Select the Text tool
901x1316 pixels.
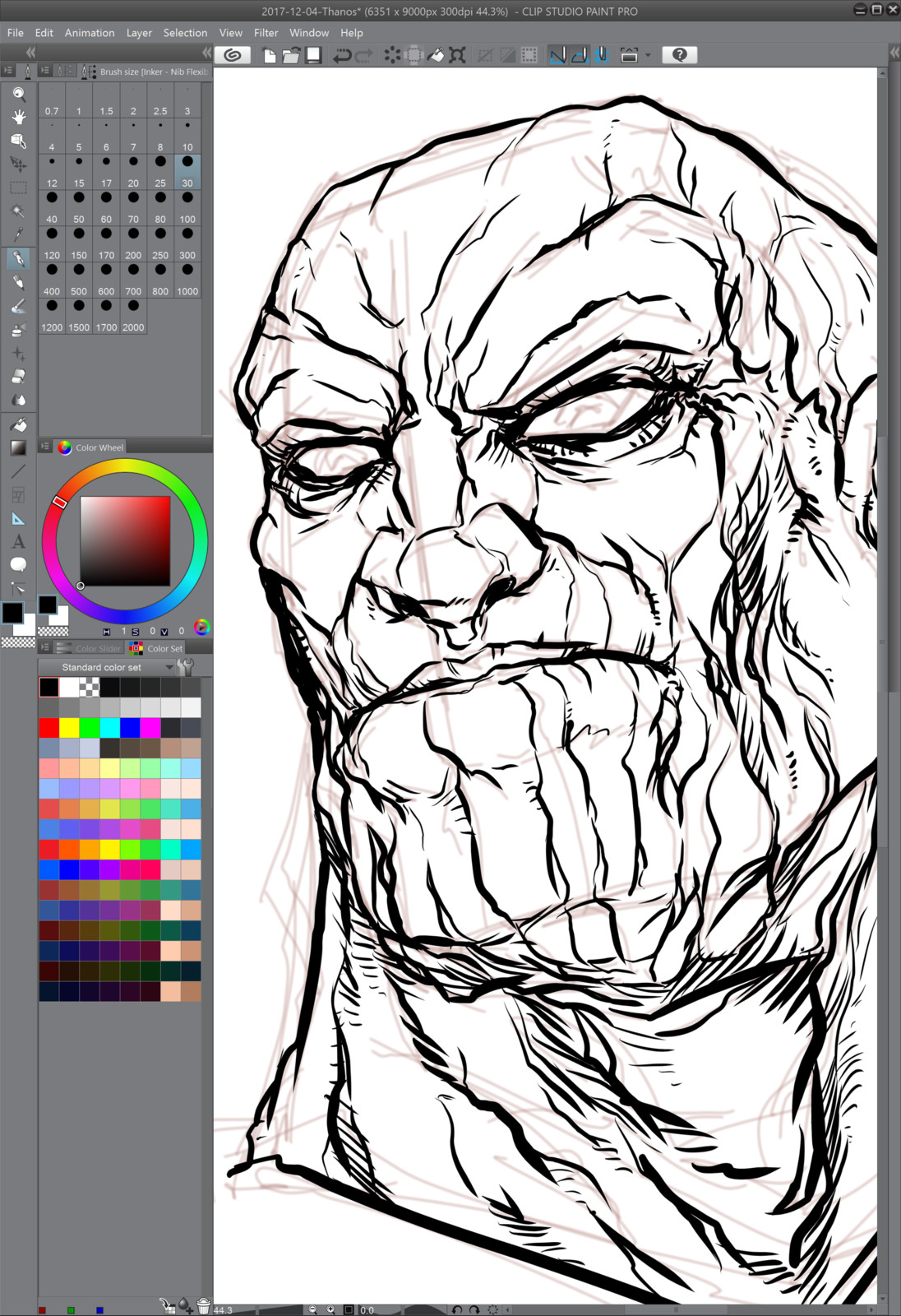[x=18, y=542]
